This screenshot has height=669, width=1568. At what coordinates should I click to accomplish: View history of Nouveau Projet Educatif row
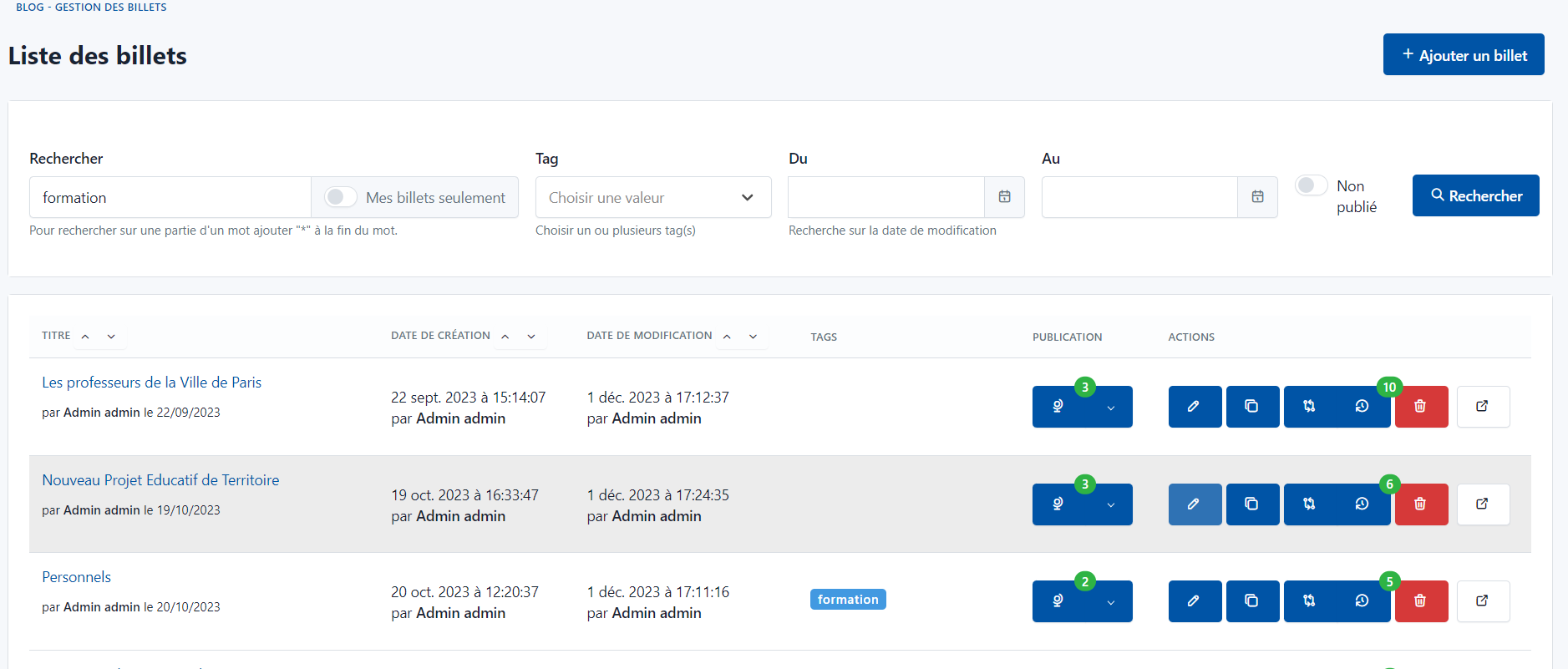click(1362, 504)
